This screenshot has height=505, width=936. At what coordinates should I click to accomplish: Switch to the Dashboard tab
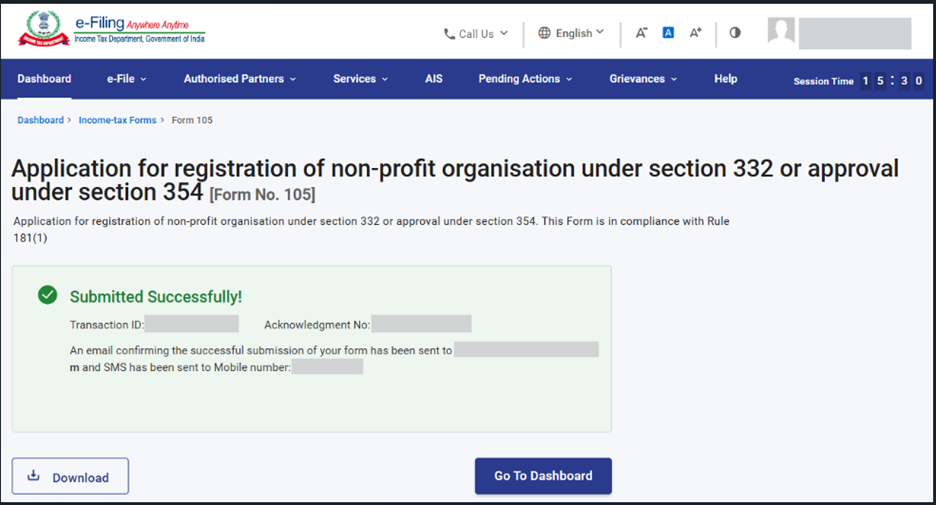click(44, 79)
